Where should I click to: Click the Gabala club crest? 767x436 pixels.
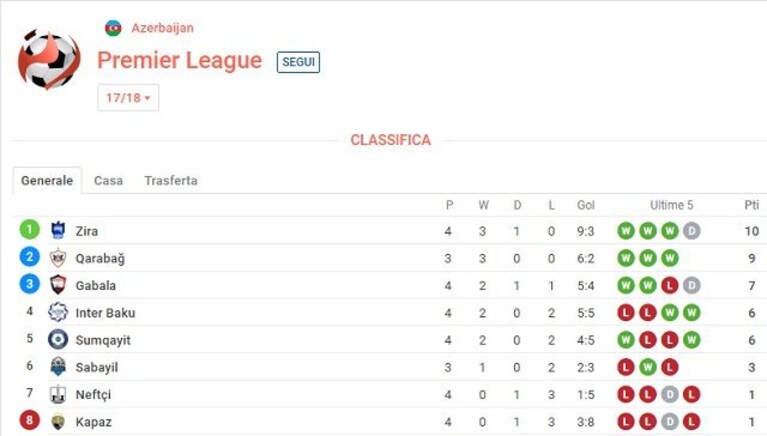tap(58, 285)
